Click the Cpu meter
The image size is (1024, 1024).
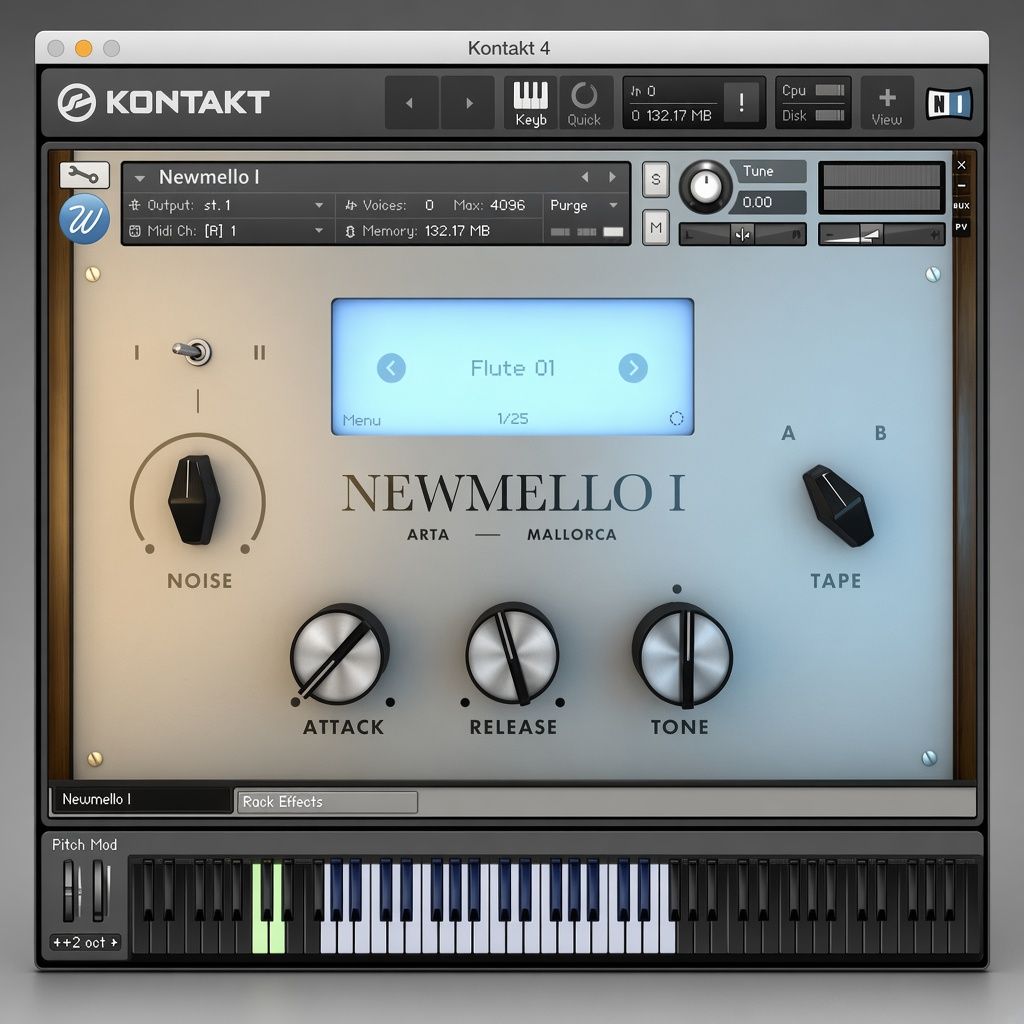(829, 90)
